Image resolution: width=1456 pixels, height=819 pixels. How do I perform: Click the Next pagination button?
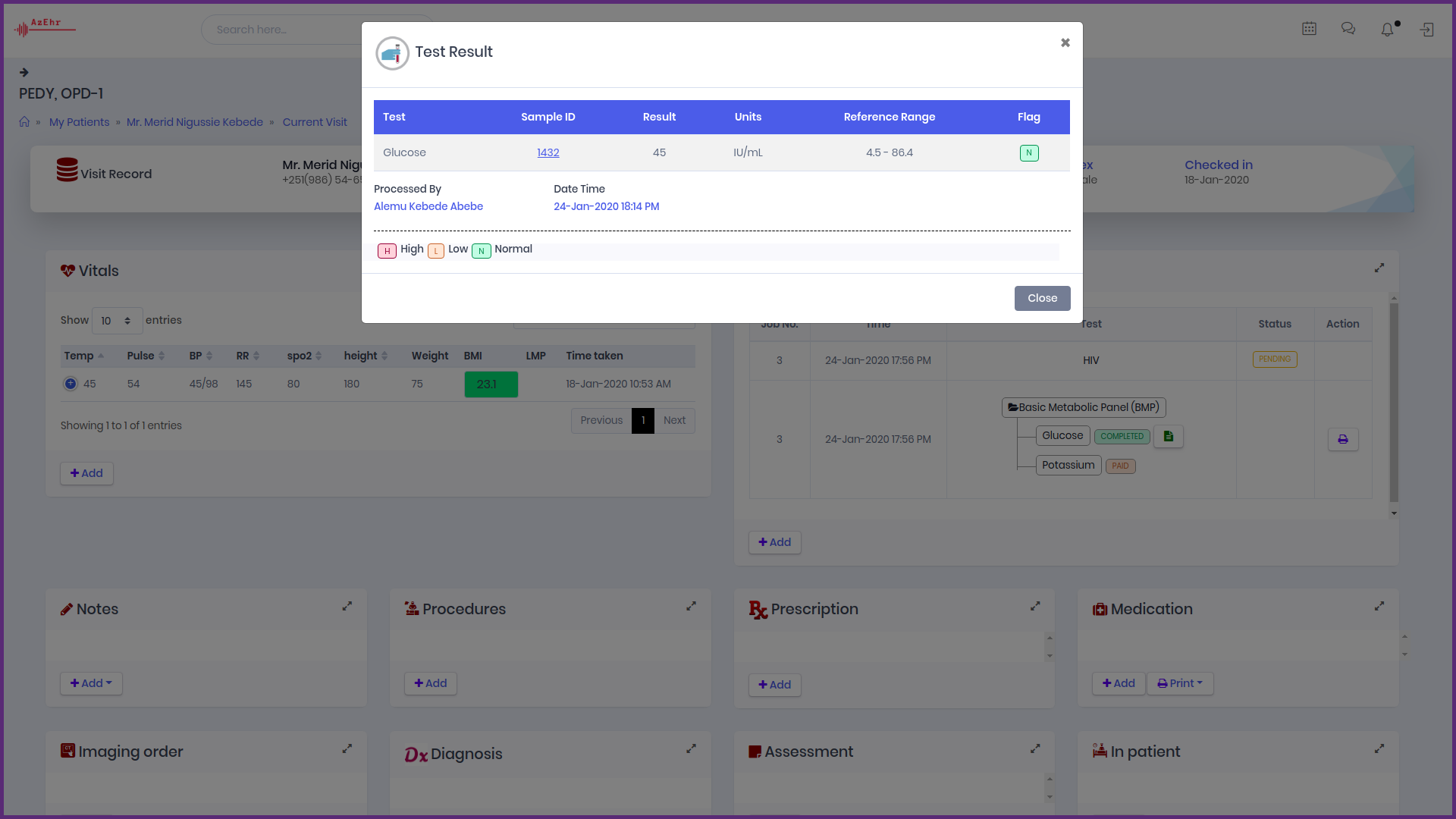coord(673,420)
